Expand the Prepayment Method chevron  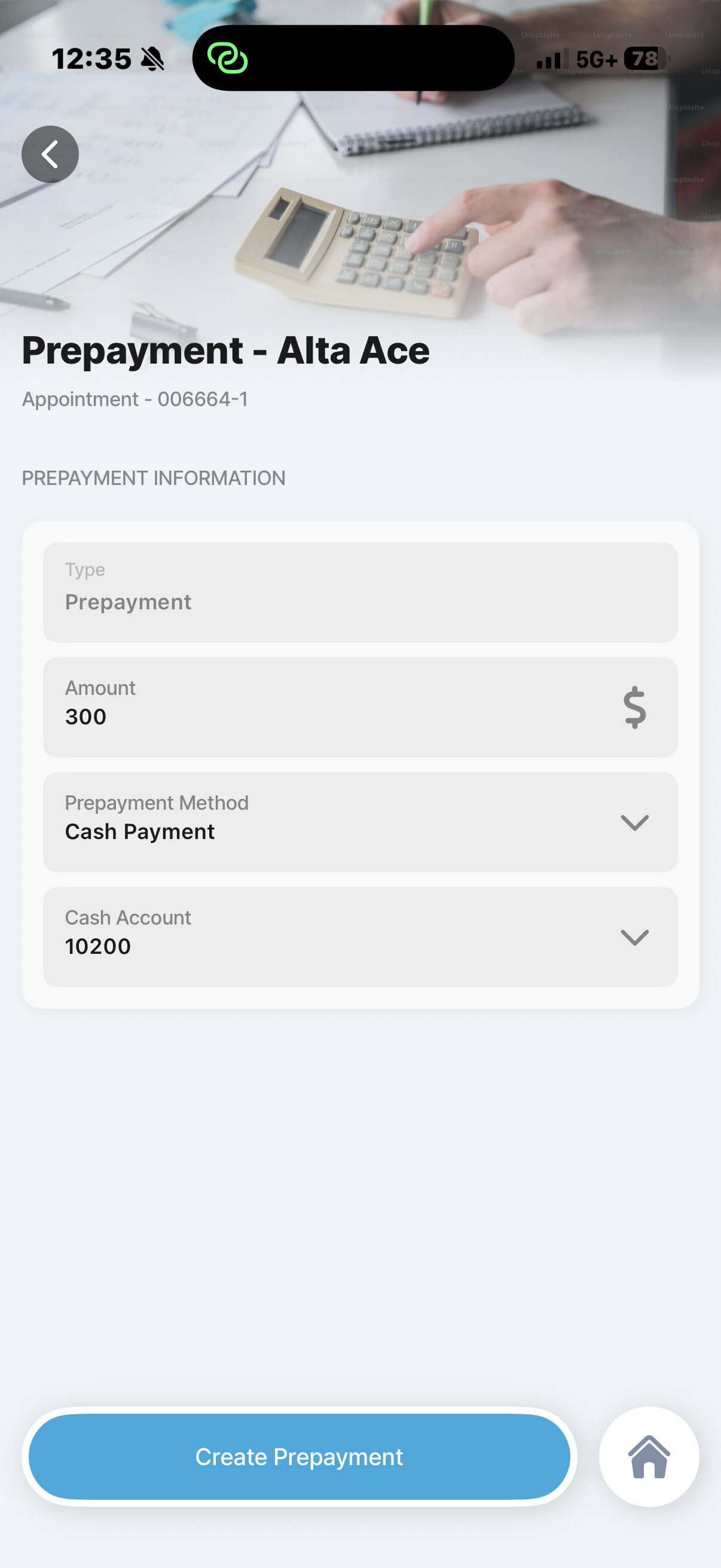pyautogui.click(x=634, y=822)
